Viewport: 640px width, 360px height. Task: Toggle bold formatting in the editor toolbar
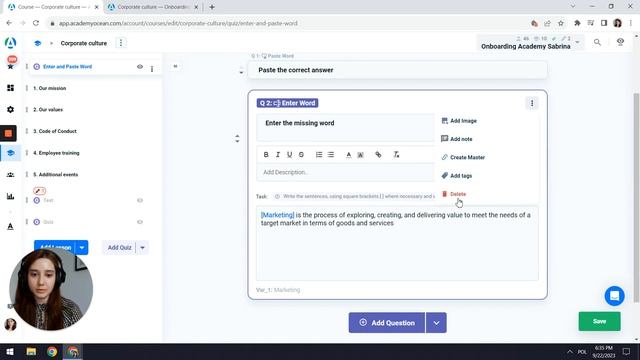(x=266, y=155)
